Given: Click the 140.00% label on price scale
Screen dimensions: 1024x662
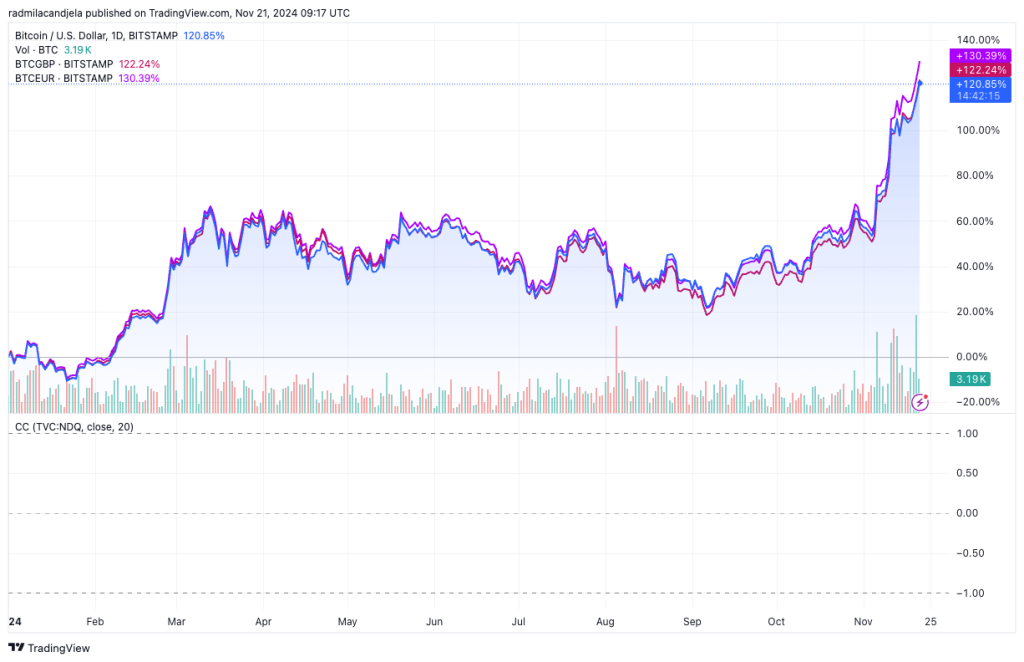Looking at the screenshot, I should (x=976, y=39).
